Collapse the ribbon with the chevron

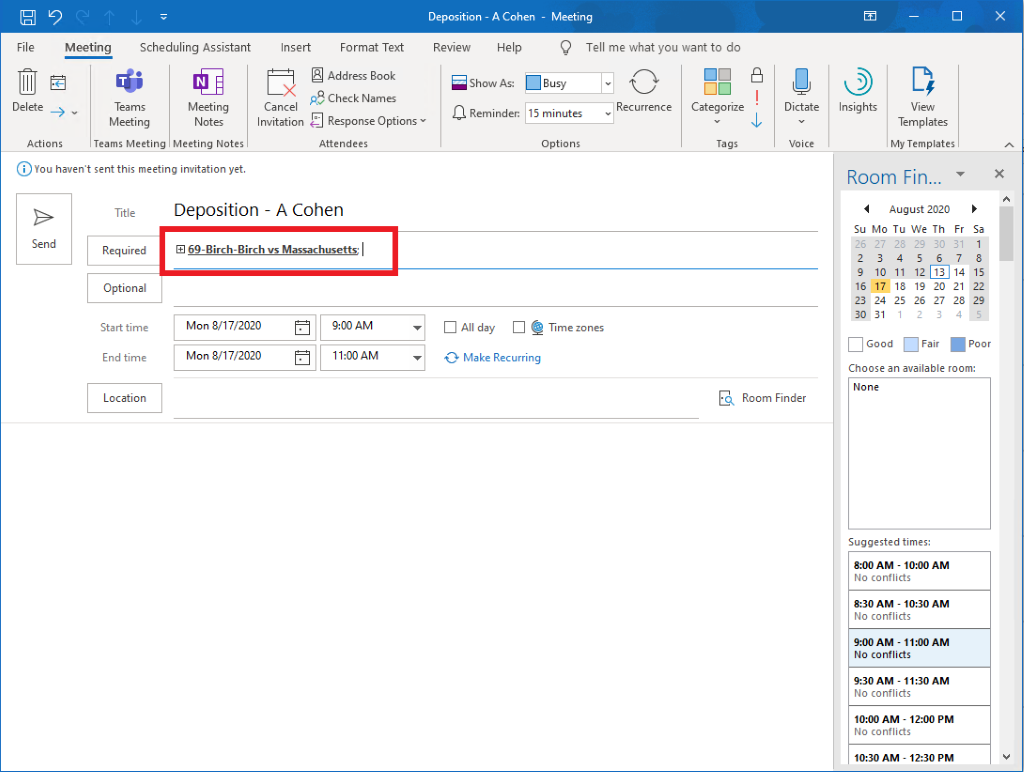point(1009,144)
